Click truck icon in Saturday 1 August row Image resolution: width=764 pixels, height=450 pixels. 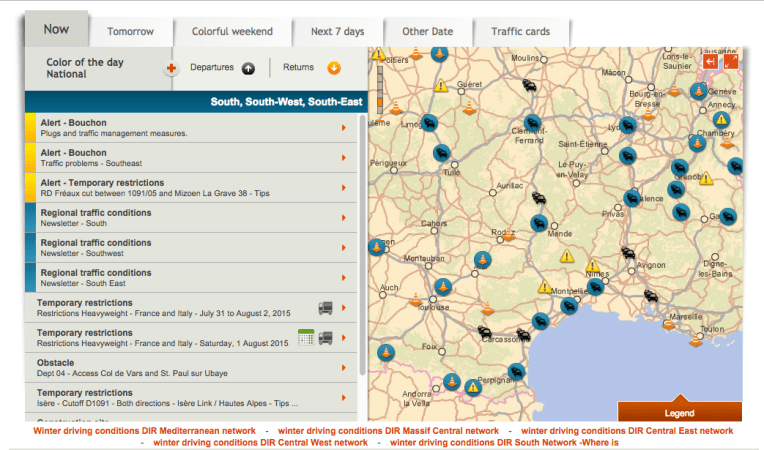325,338
